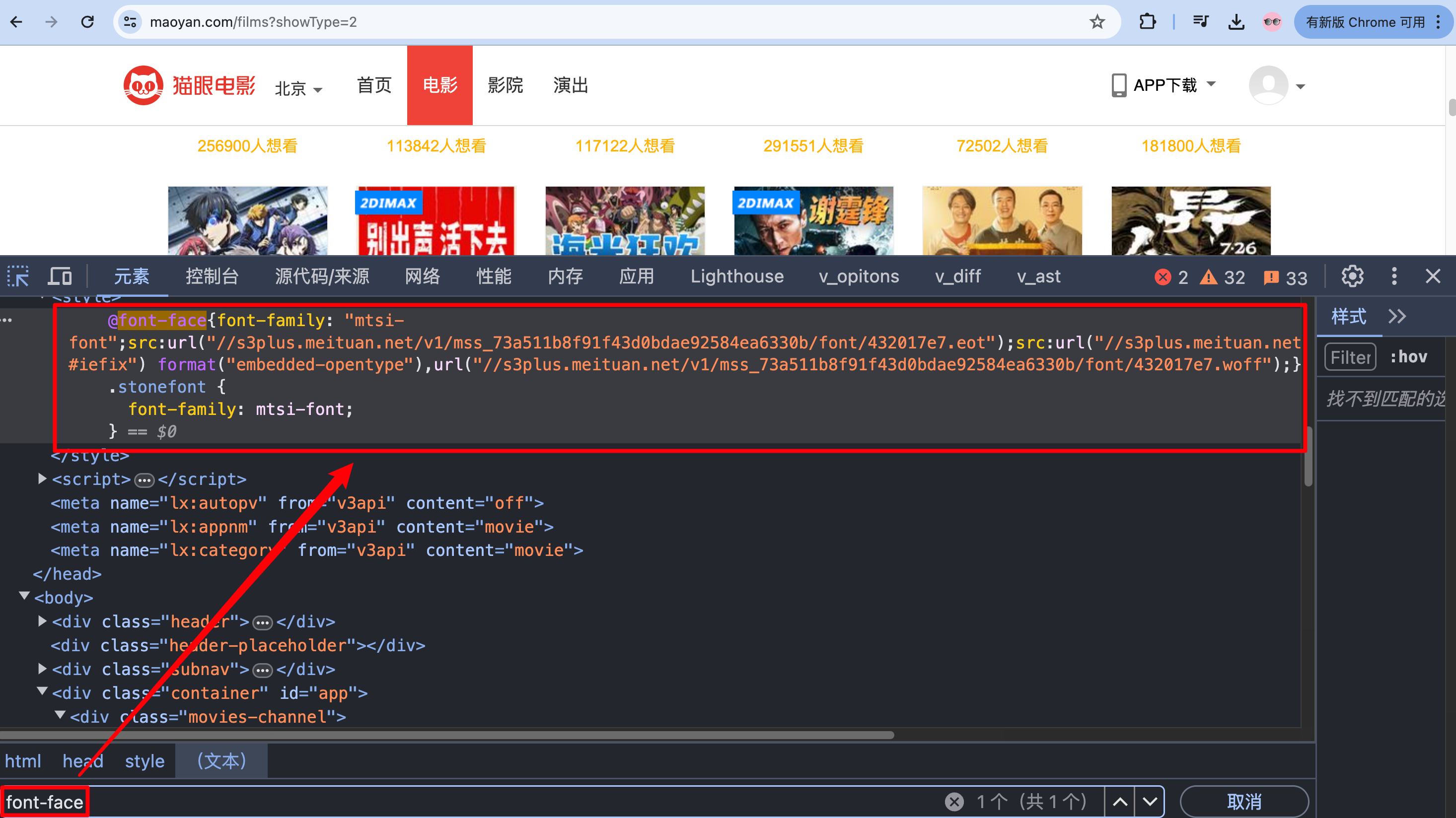Open the 北京 city selector dropdown
The width and height of the screenshot is (1456, 818).
coord(298,88)
